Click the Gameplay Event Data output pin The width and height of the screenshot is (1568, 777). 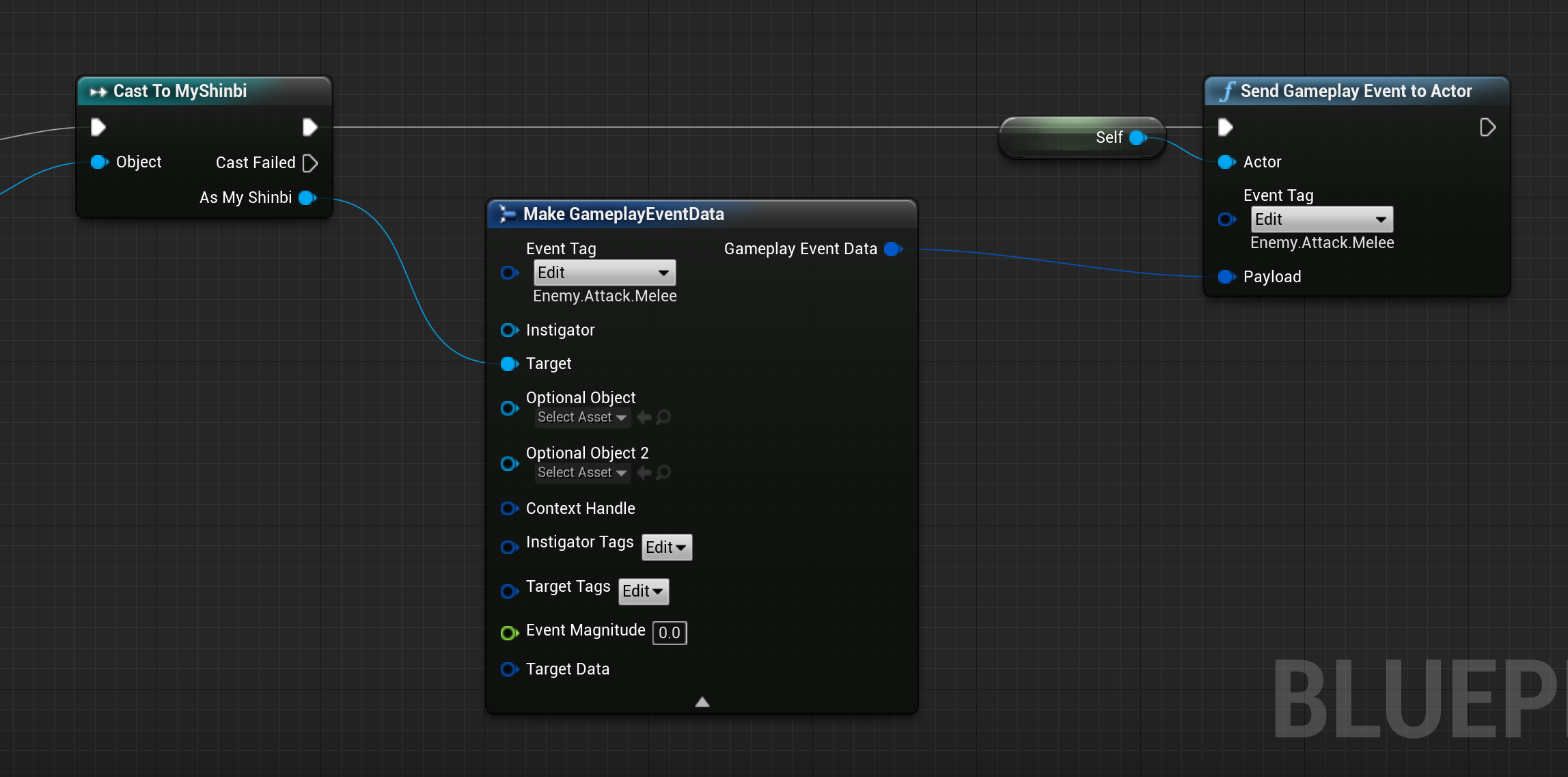point(892,249)
